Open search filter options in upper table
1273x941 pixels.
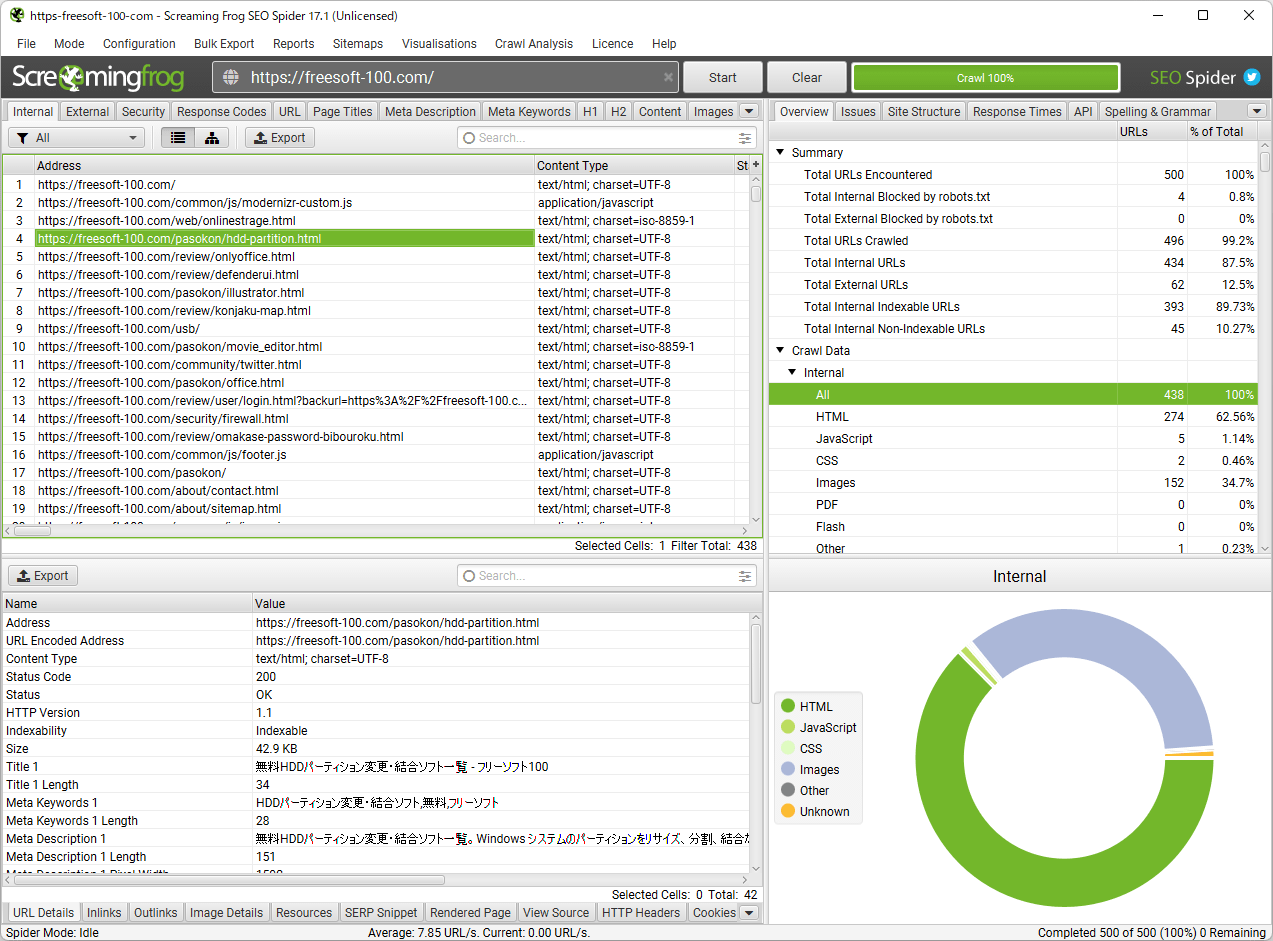pyautogui.click(x=745, y=138)
